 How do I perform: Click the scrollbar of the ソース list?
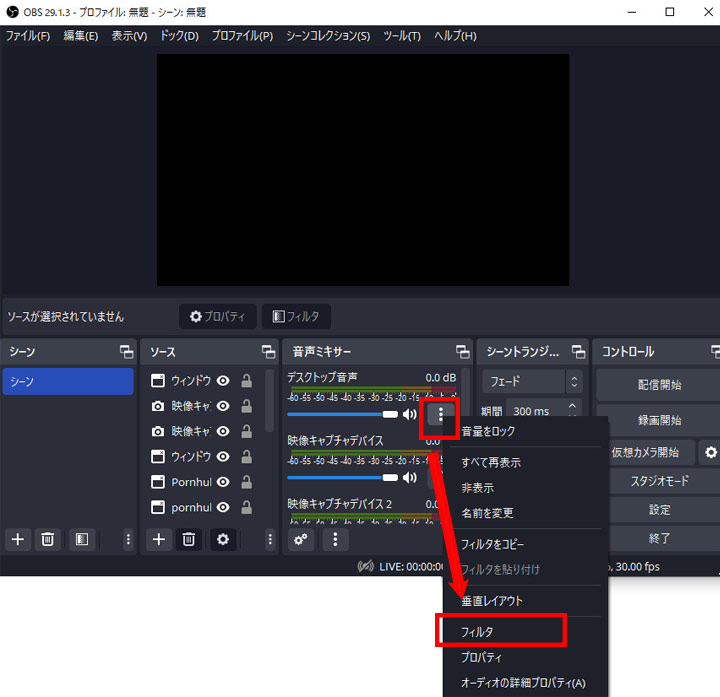(270, 401)
